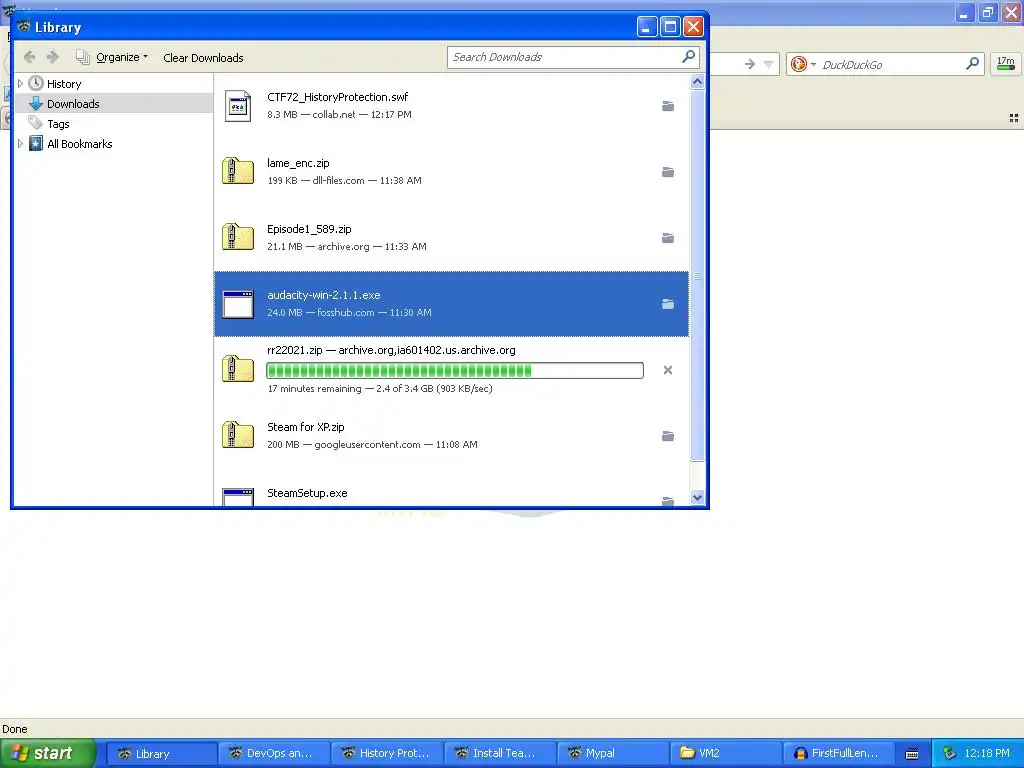1024x768 pixels.
Task: Switch to the VM2 folder taskbar button
Action: [726, 754]
